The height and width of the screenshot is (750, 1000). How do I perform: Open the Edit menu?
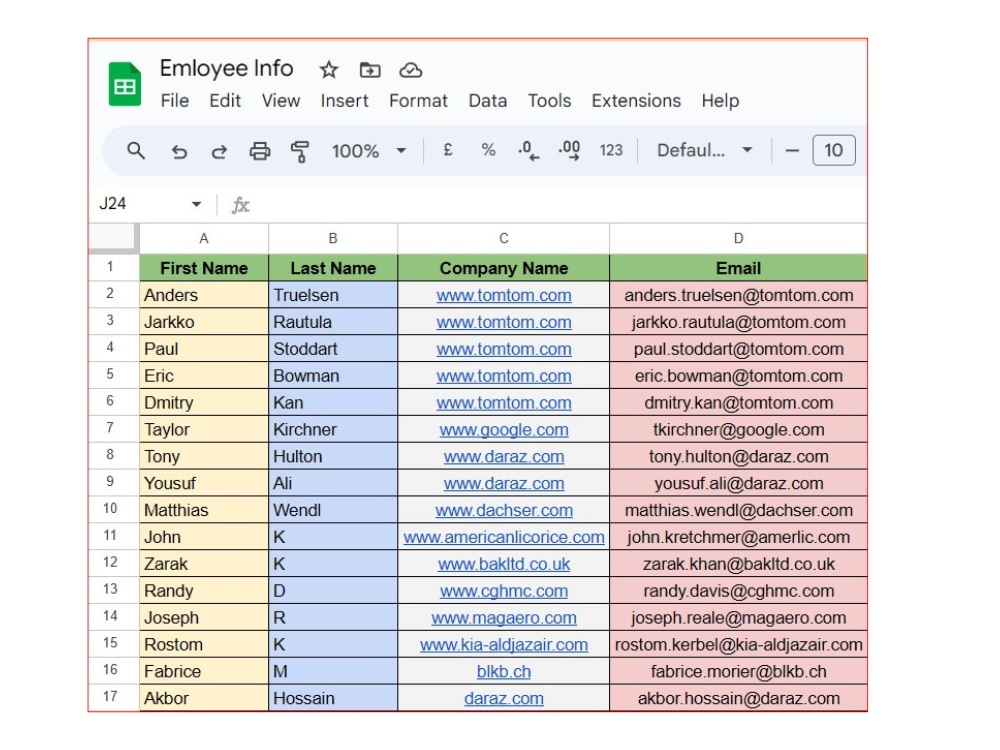225,101
